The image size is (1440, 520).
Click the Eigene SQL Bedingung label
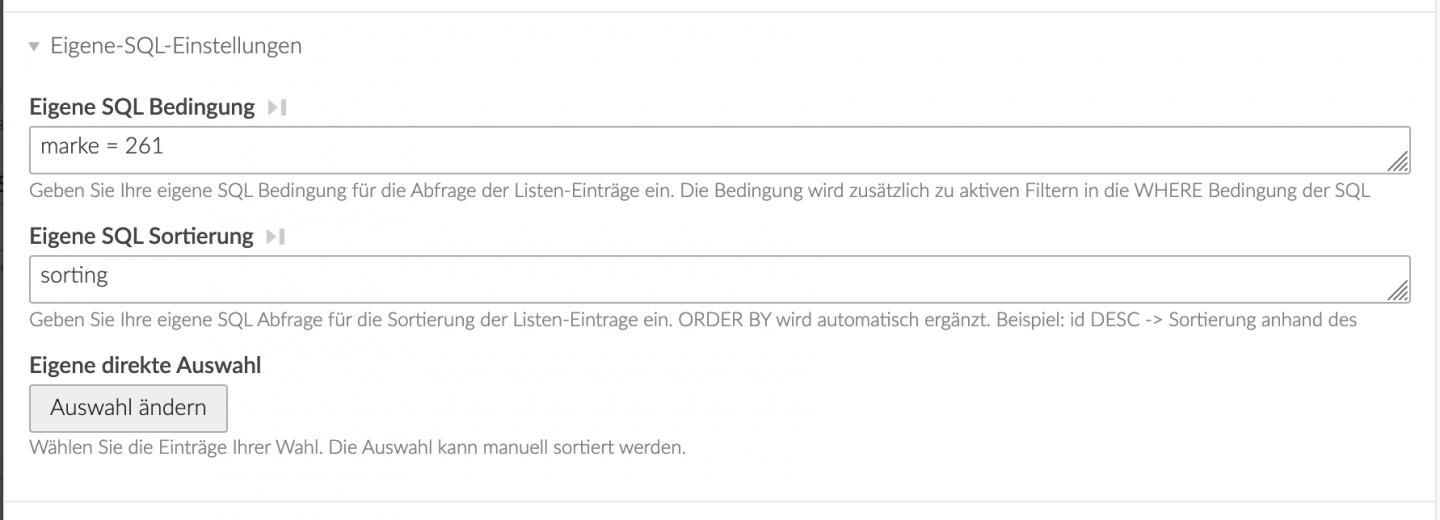[142, 108]
